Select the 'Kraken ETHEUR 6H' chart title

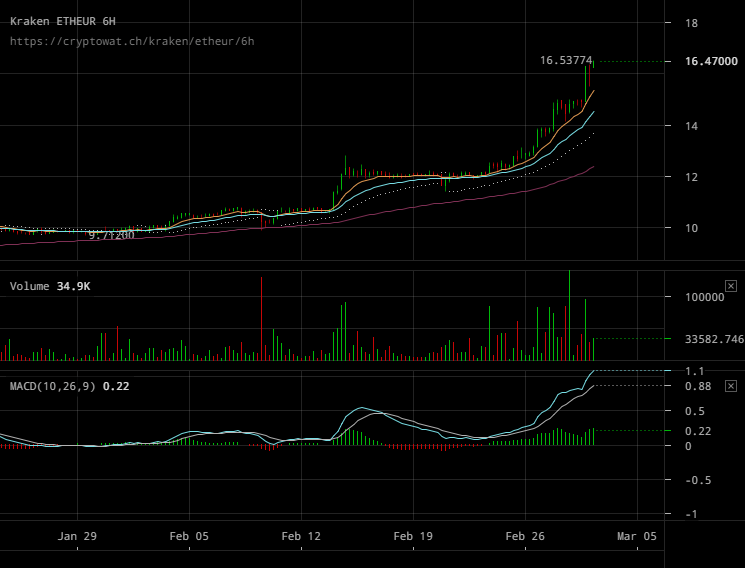click(63, 21)
